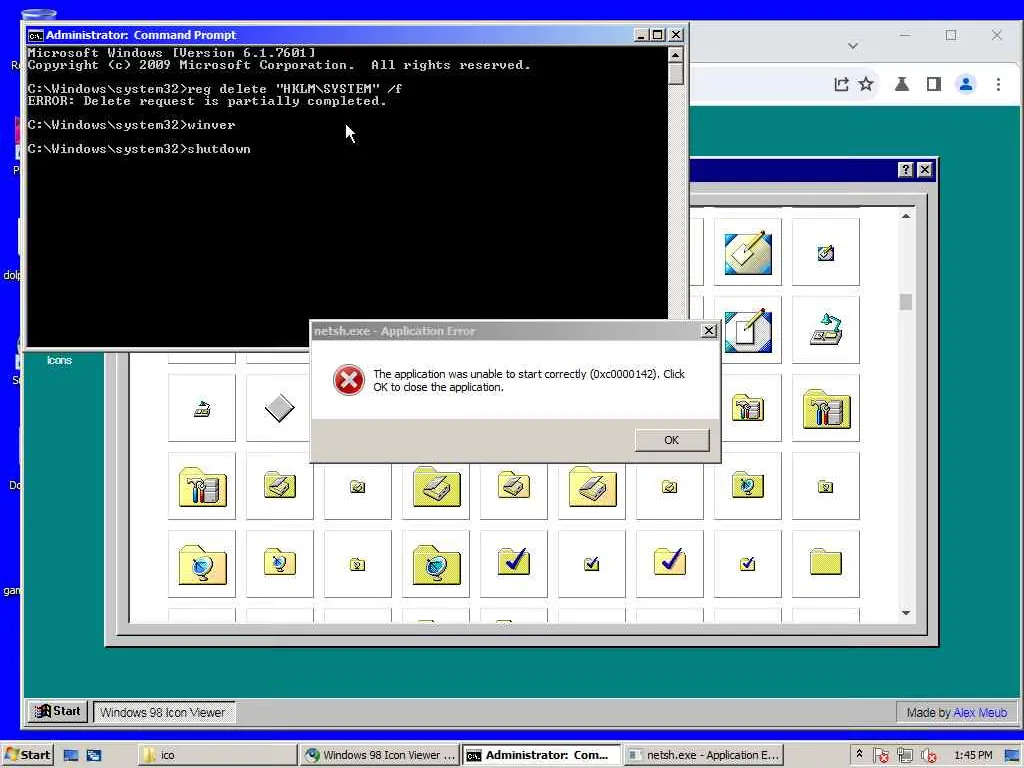
Task: Click the 'ERROR: Delete request is partially completed.' line
Action: coord(207,101)
